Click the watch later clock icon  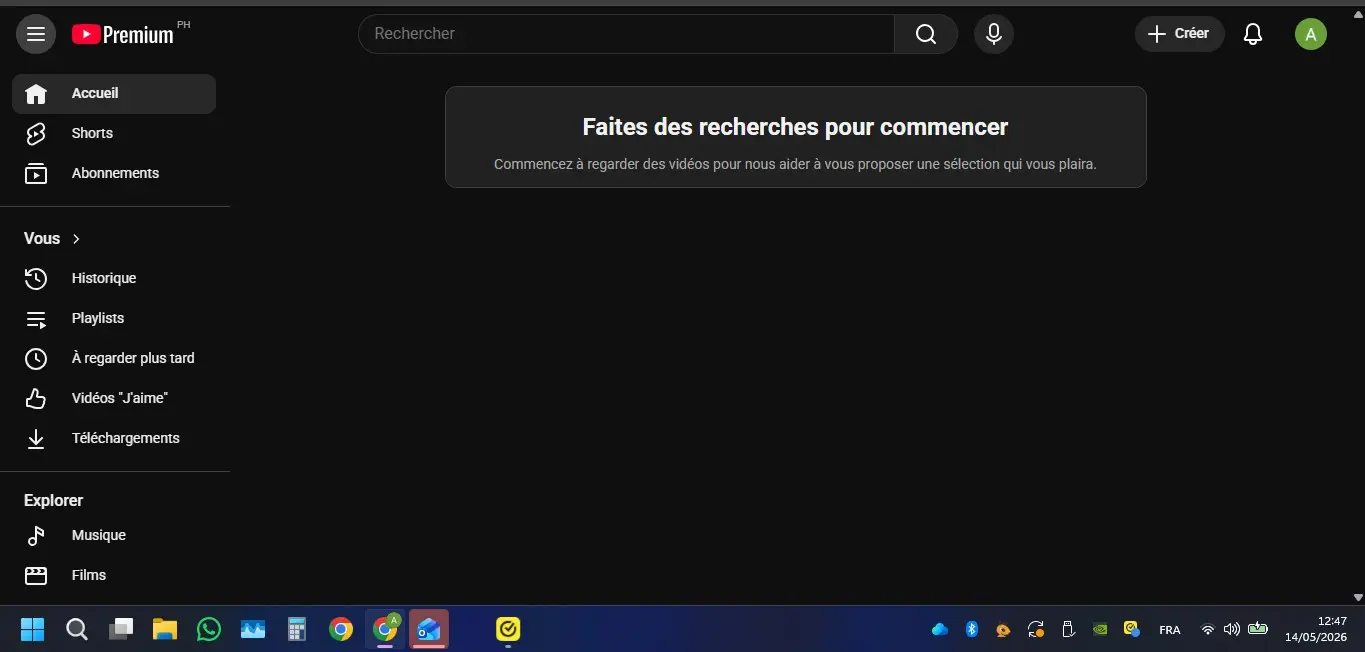(36, 358)
